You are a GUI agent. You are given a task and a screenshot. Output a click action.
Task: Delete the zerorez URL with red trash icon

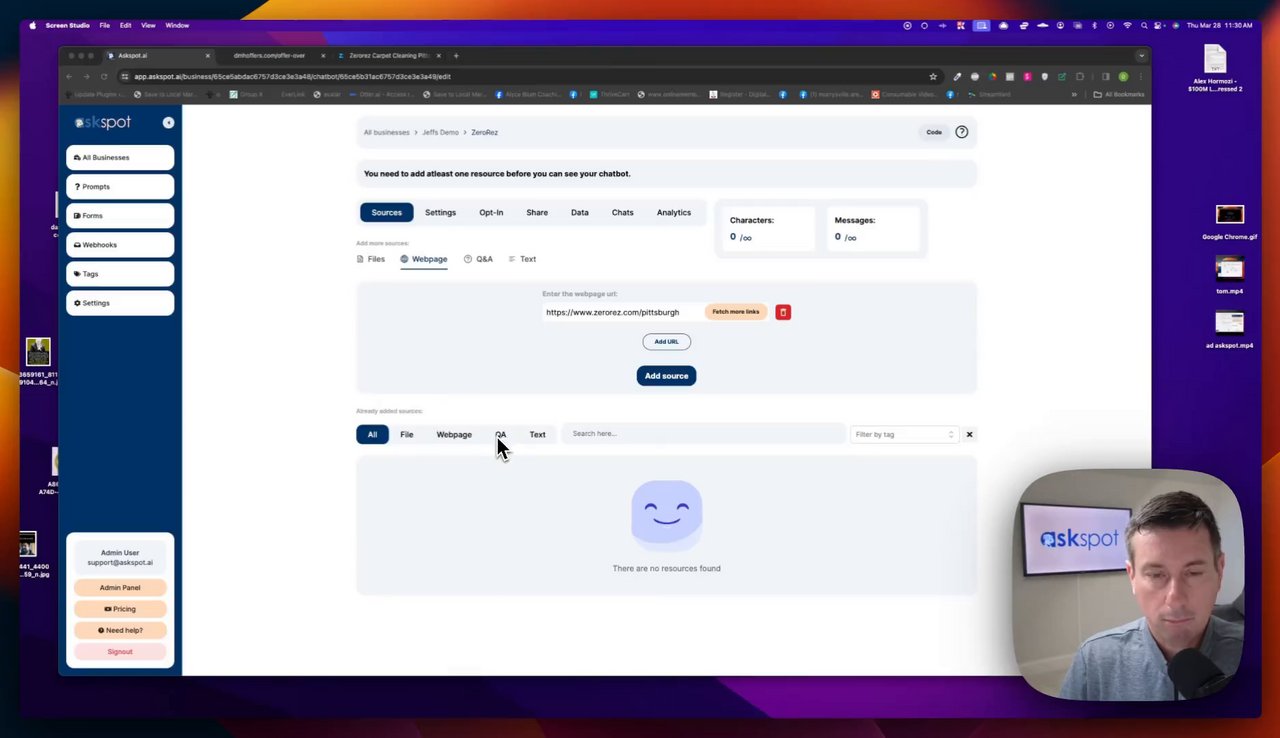click(x=783, y=312)
